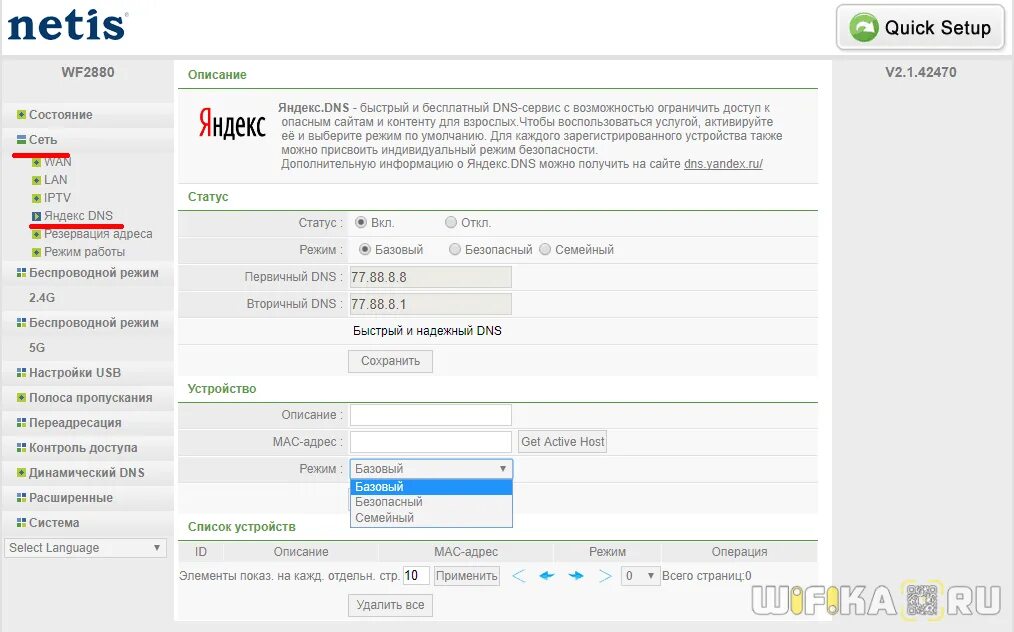Viewport: 1014px width, 632px height.
Task: Click the Операция column header
Action: (x=739, y=552)
